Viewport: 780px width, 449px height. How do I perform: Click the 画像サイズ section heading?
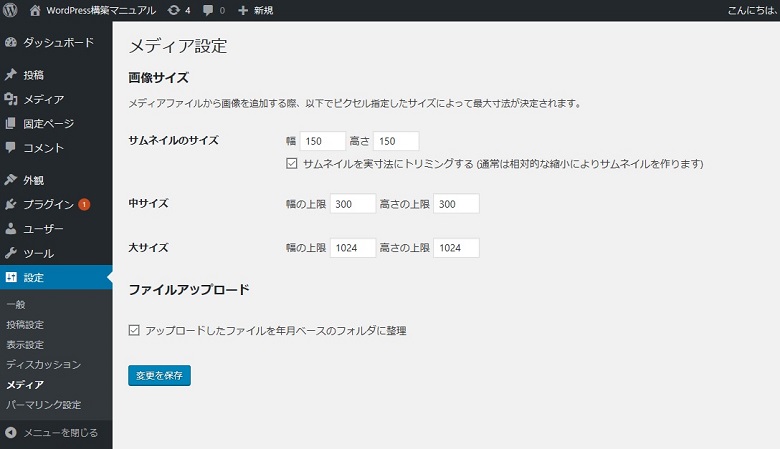pyautogui.click(x=159, y=78)
